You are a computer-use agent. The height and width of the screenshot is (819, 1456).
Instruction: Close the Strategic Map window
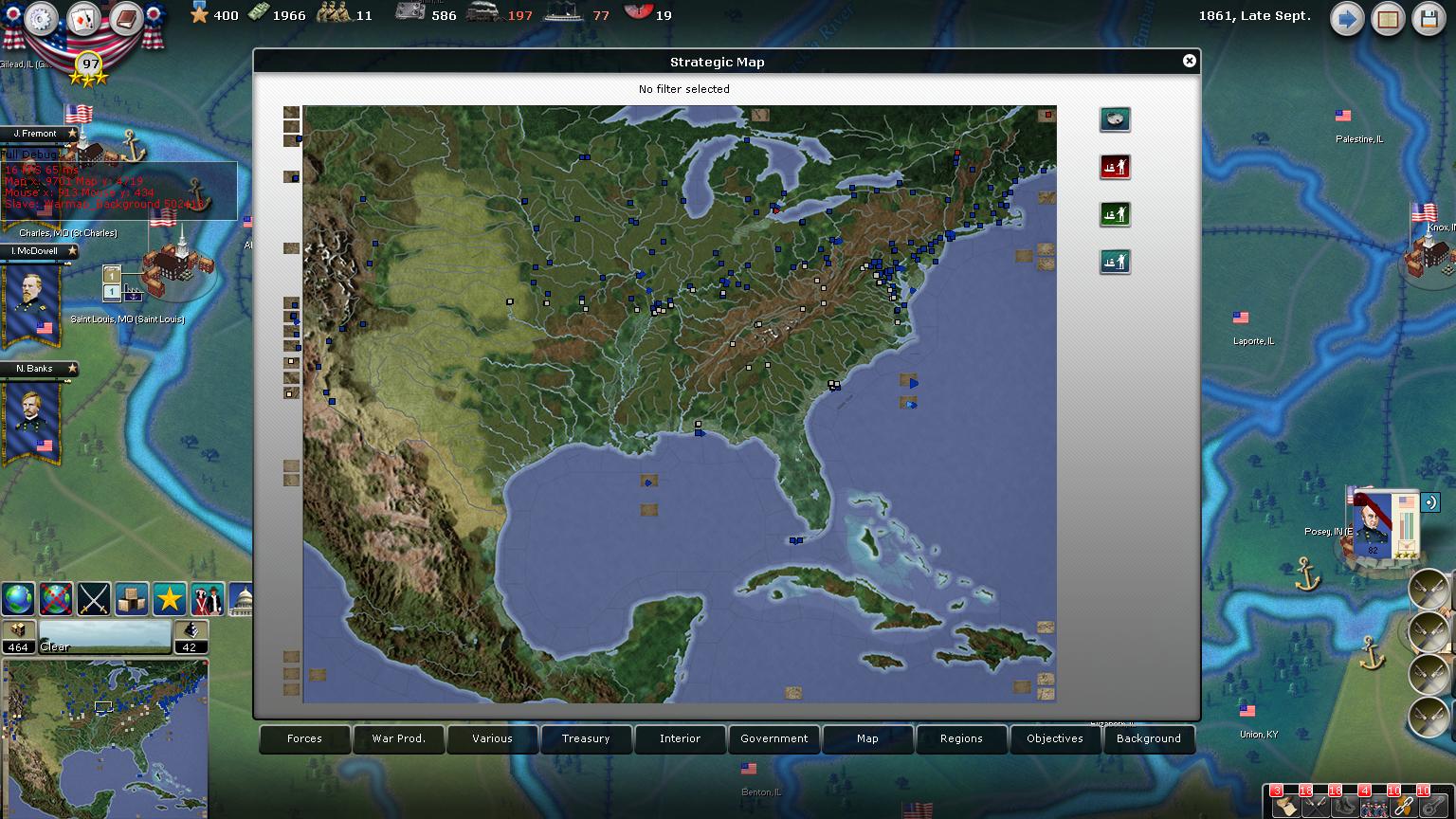coord(1189,61)
